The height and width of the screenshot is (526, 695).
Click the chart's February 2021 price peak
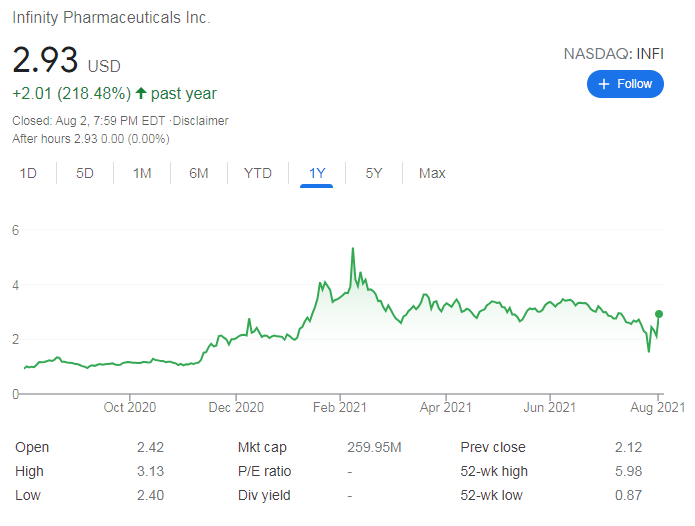coord(353,249)
